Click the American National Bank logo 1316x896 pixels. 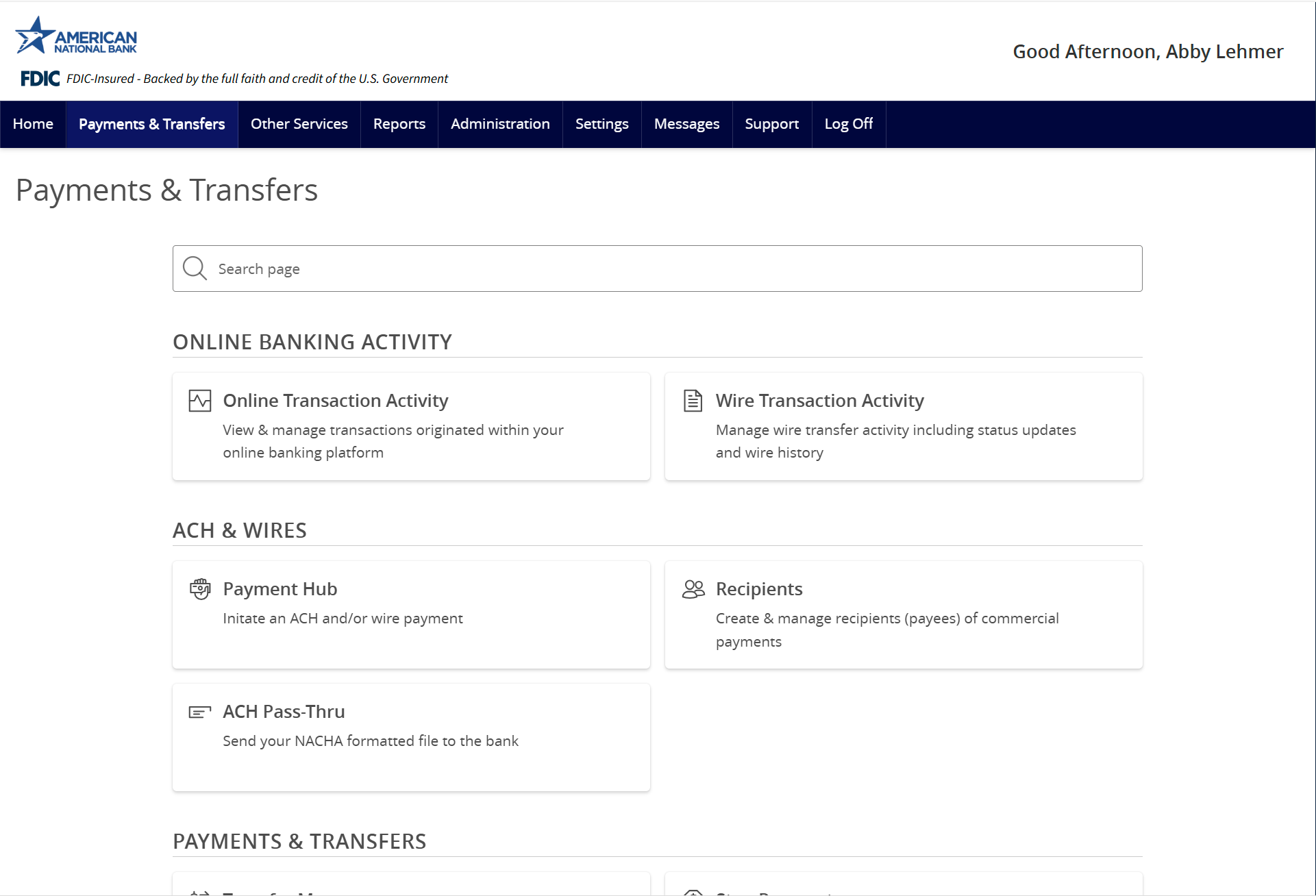(x=76, y=36)
